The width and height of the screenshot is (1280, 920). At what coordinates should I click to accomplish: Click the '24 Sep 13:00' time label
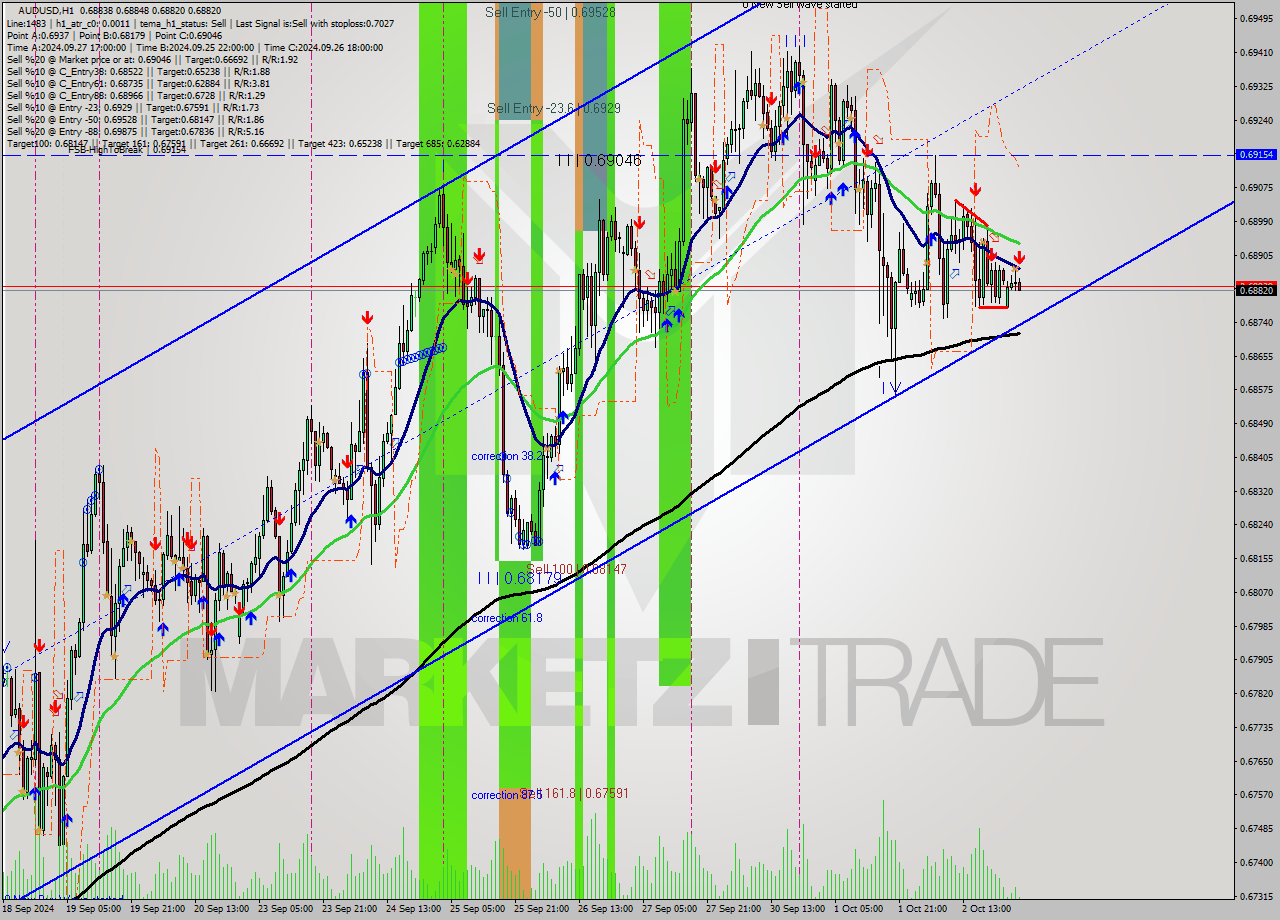click(412, 909)
